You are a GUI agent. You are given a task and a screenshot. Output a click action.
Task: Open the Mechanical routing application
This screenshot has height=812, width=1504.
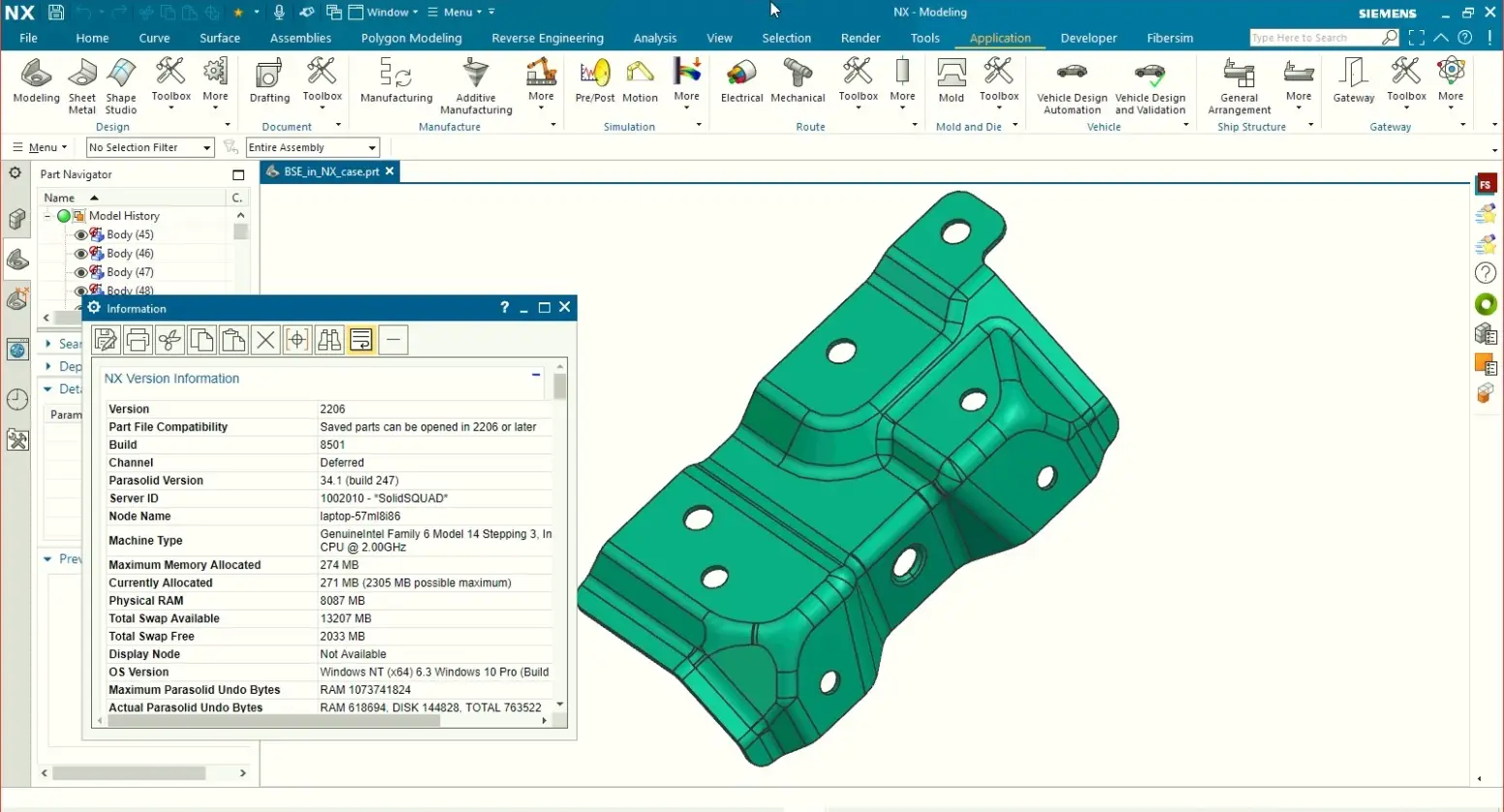[x=798, y=80]
